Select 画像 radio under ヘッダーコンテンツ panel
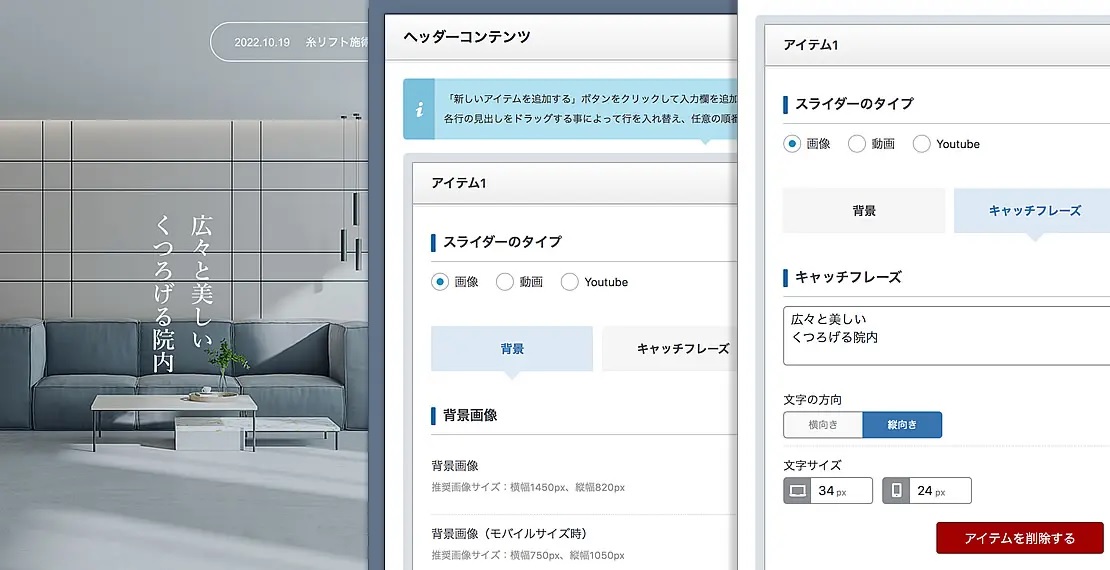Viewport: 1110px width, 570px height. [440, 282]
